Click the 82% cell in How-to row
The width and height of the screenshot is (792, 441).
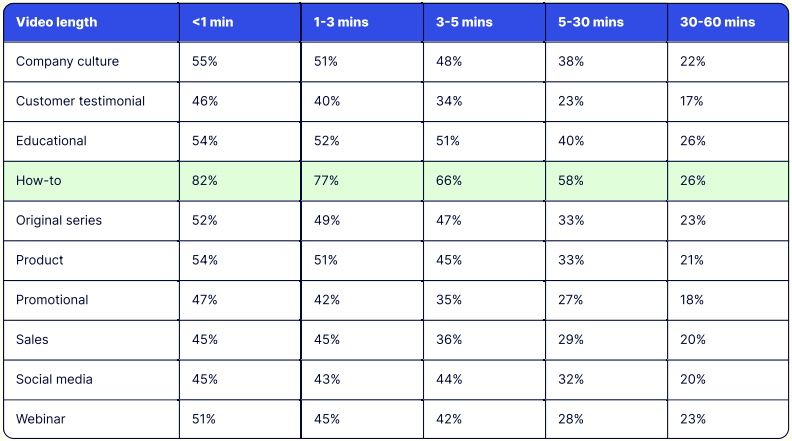205,181
